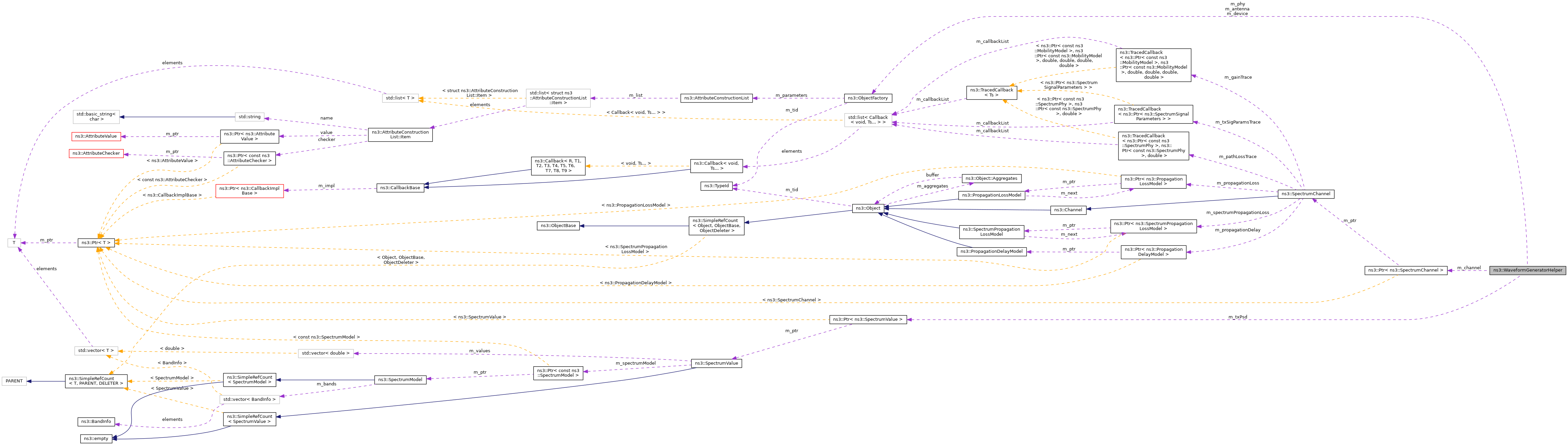Select the ns3::TypeId node
1568x445 pixels.
click(716, 186)
